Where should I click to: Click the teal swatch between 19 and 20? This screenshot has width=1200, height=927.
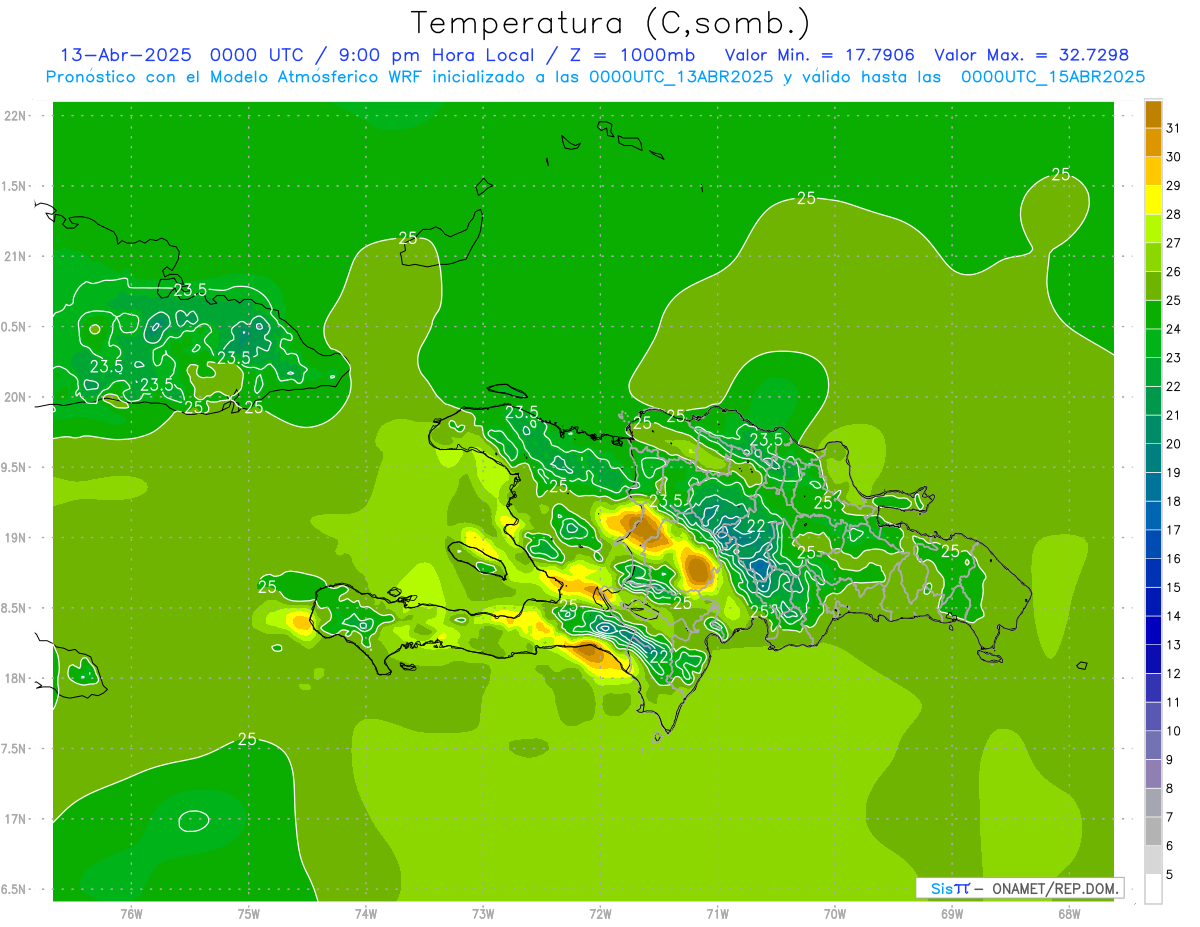pos(1153,458)
